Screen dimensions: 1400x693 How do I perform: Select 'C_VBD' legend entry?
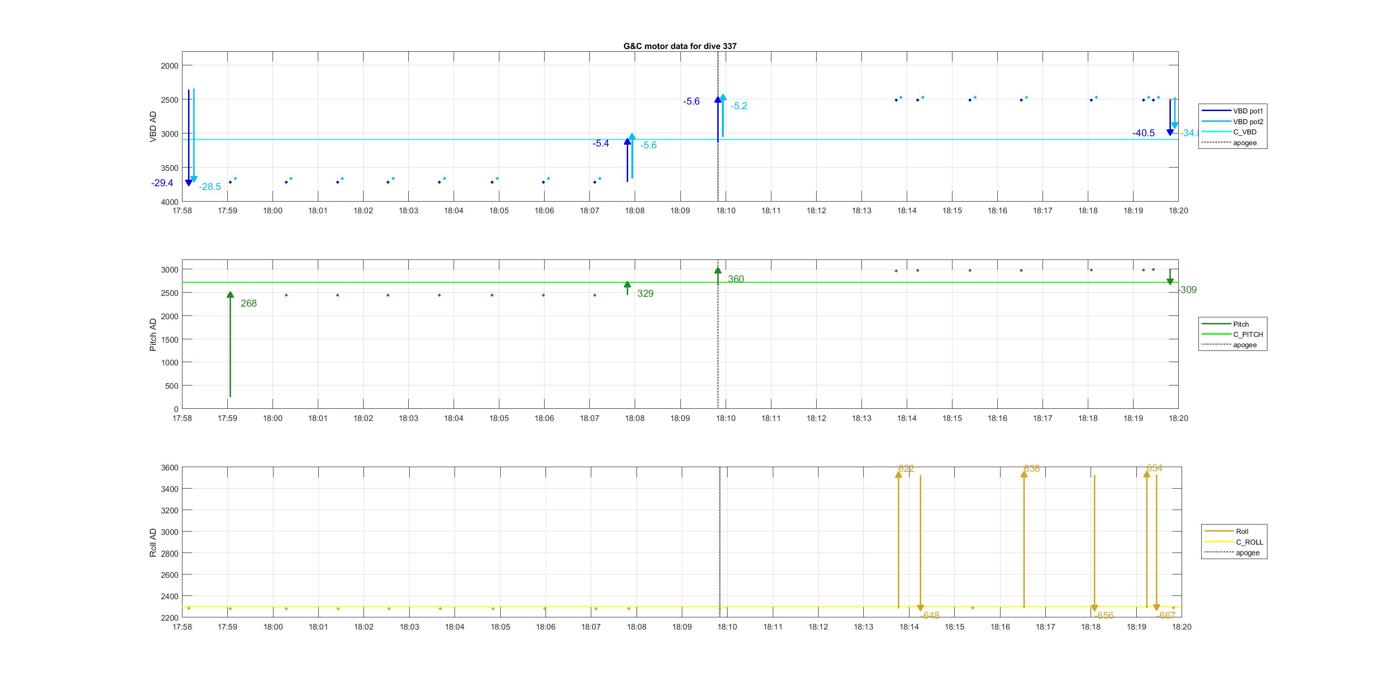coord(1244,132)
